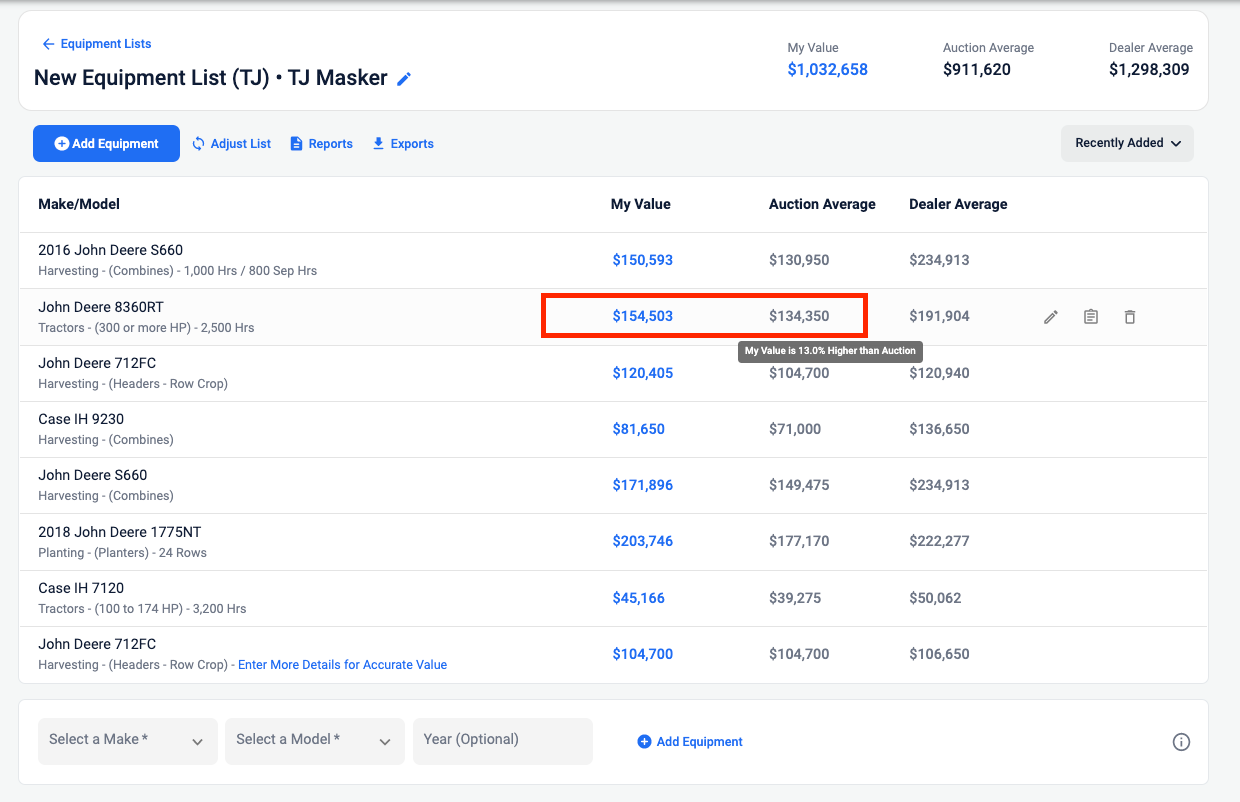Viewport: 1240px width, 802px height.
Task: Click the blue Add Equipment button
Action: (x=106, y=144)
